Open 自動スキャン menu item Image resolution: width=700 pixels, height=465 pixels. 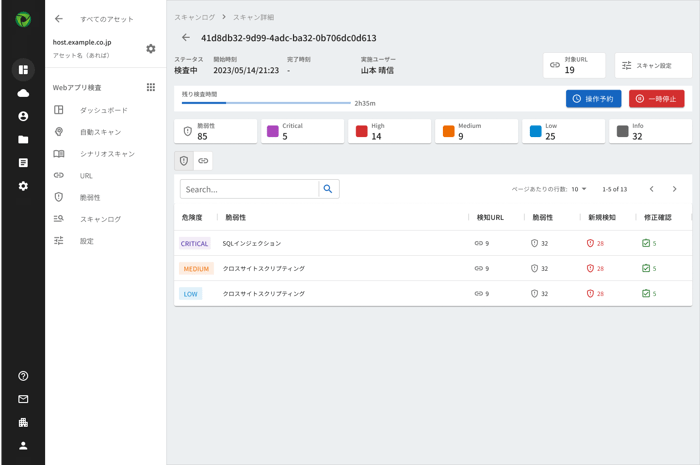pyautogui.click(x=104, y=132)
